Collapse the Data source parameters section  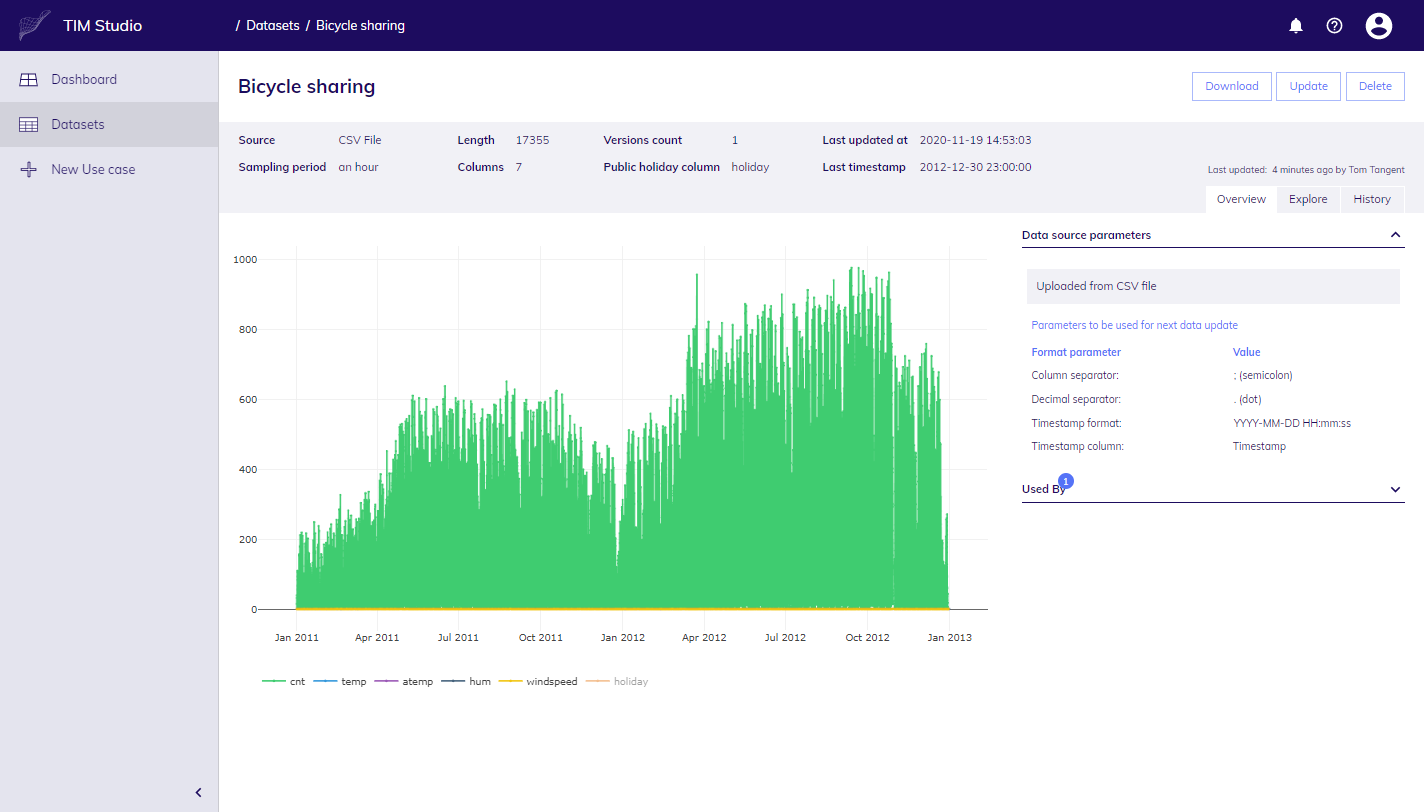[x=1395, y=235]
